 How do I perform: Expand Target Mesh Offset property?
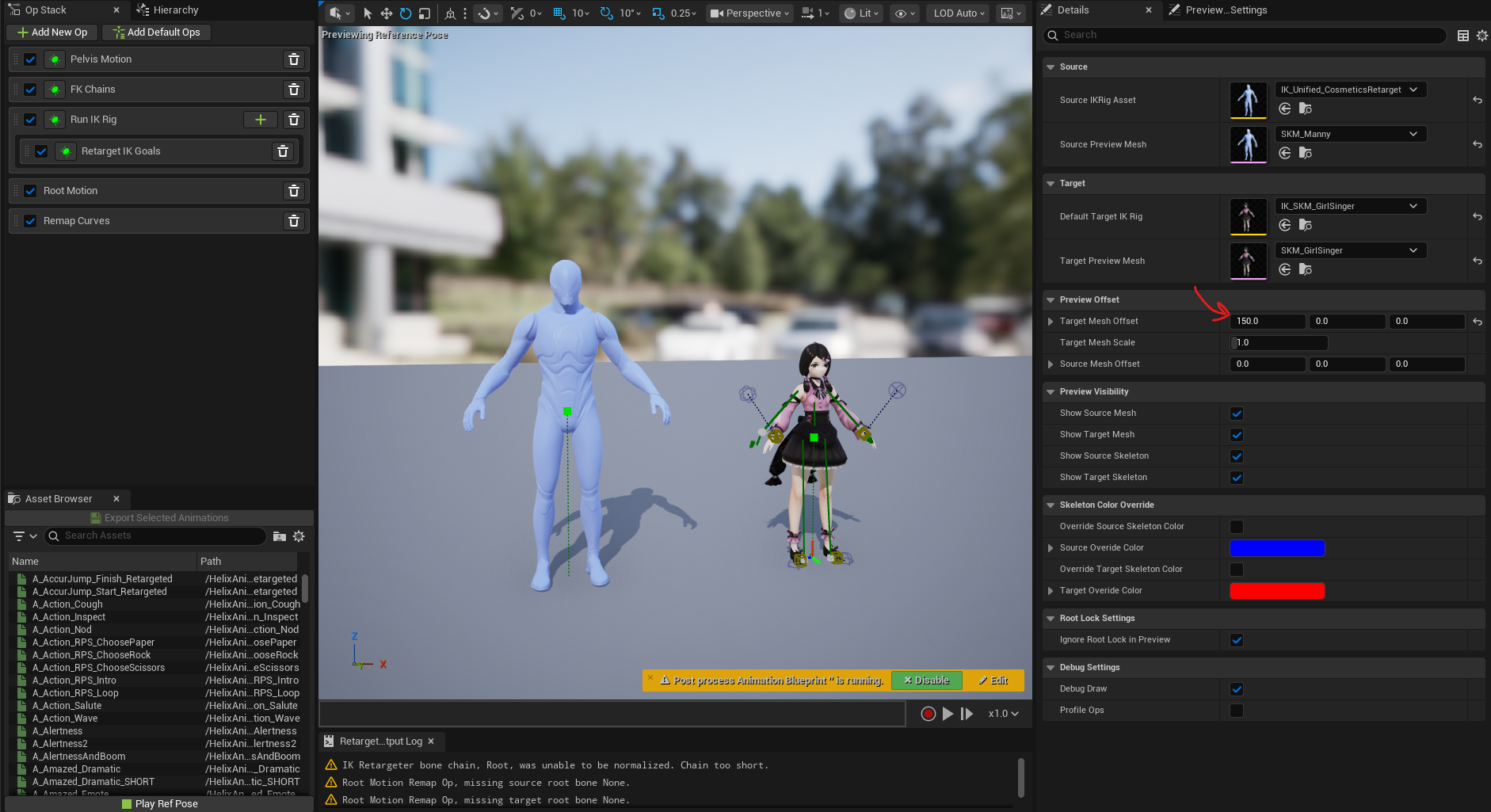point(1051,322)
